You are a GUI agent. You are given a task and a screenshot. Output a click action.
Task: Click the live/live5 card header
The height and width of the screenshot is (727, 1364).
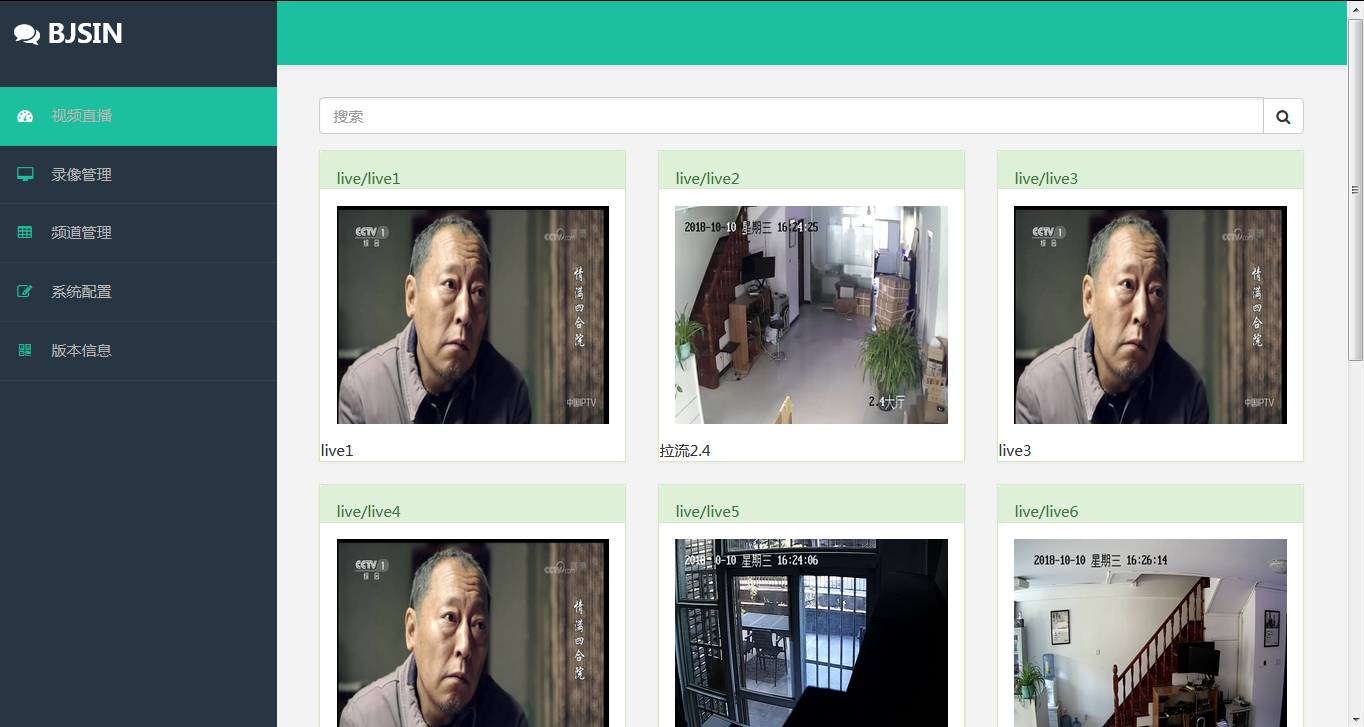(x=811, y=504)
